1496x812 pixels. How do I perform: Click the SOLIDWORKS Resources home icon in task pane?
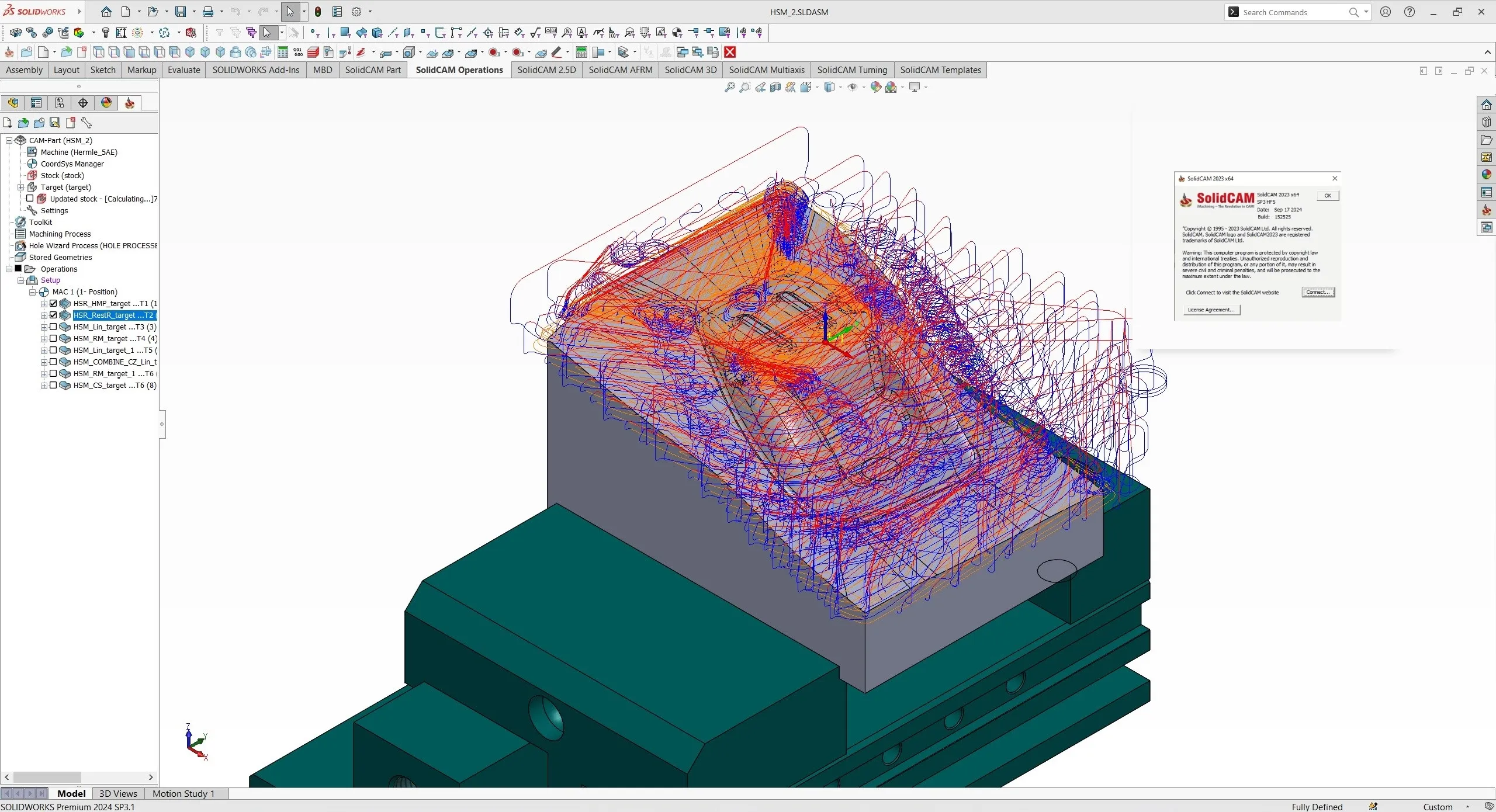[x=1487, y=105]
